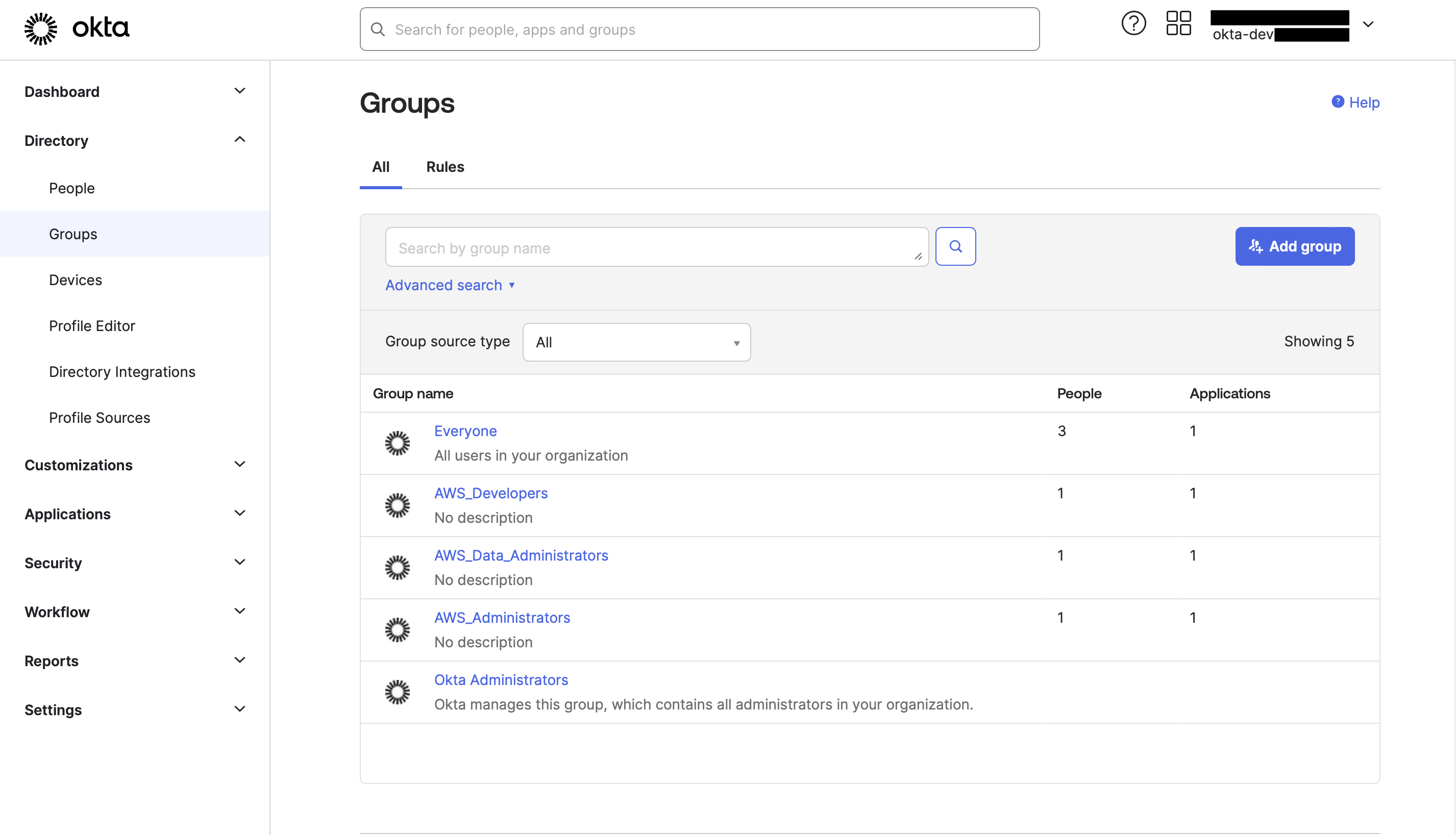Select Groups in the Directory menu
The width and height of the screenshot is (1456, 835).
click(135, 234)
